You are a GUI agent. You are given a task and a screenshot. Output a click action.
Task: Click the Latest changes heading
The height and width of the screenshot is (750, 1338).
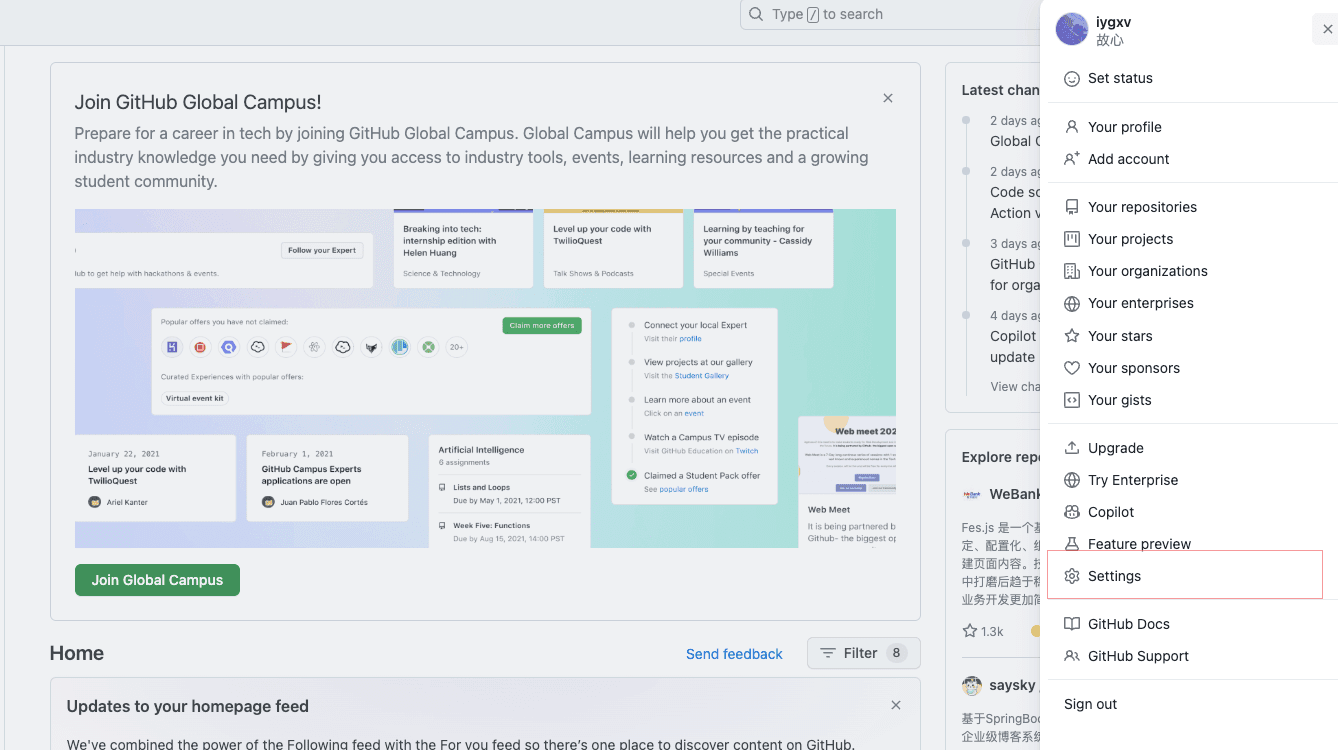tap(1001, 90)
